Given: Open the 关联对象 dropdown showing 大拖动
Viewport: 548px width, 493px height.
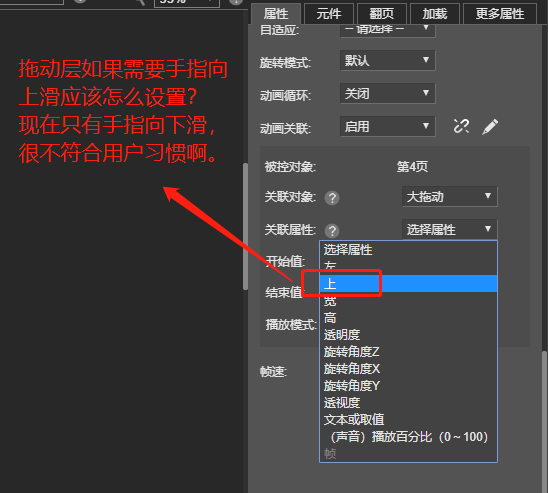Looking at the screenshot, I should point(450,196).
